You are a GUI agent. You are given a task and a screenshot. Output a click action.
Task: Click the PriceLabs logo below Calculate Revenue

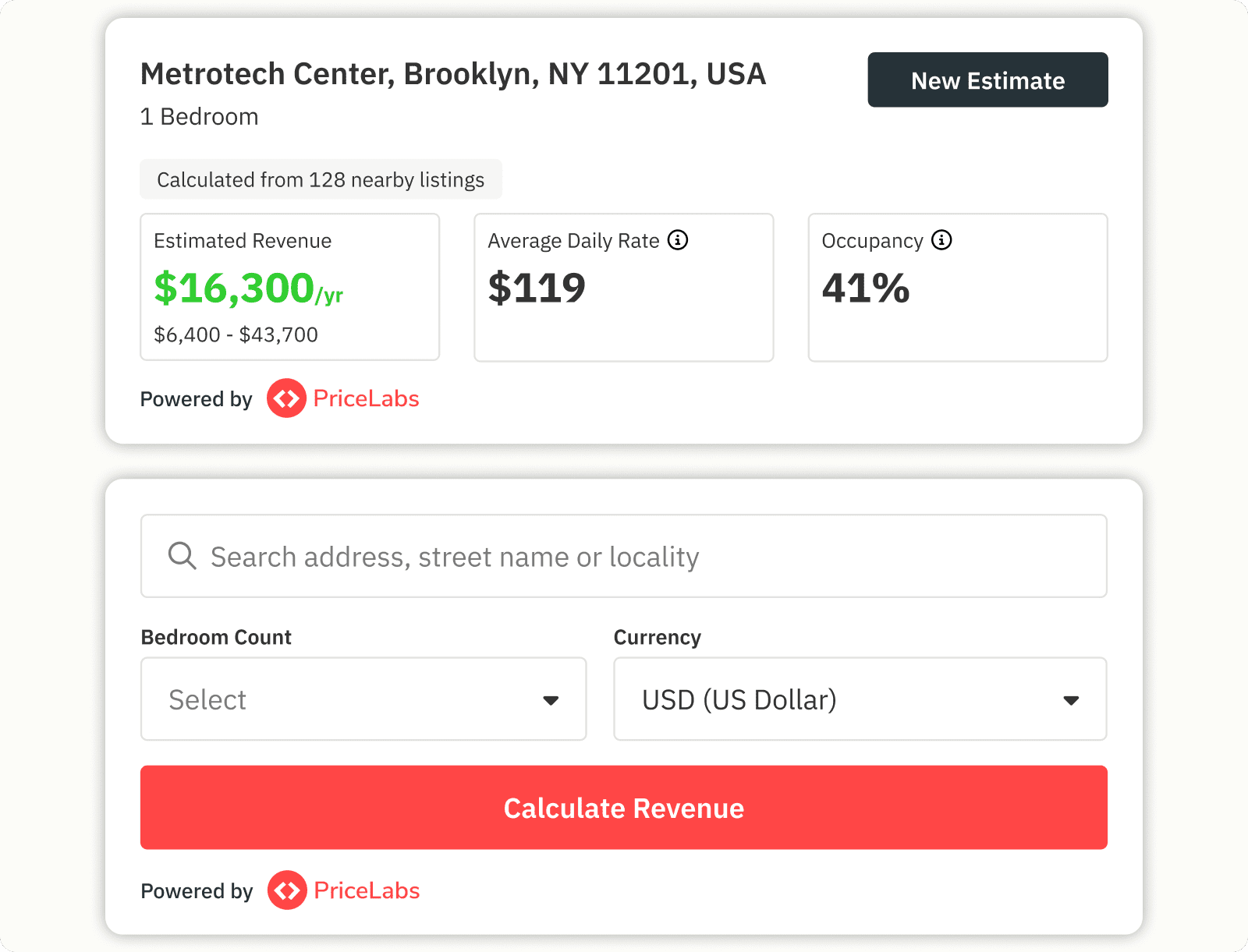(x=343, y=890)
